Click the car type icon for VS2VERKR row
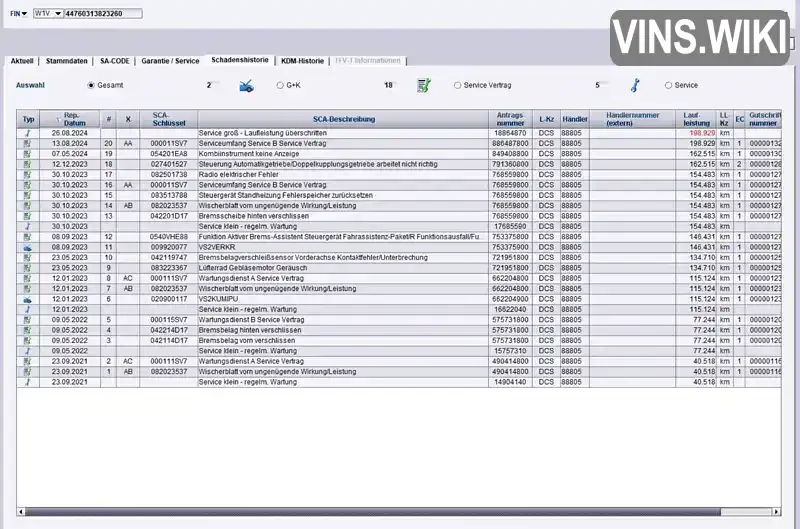This screenshot has width=800, height=529. pyautogui.click(x=28, y=247)
